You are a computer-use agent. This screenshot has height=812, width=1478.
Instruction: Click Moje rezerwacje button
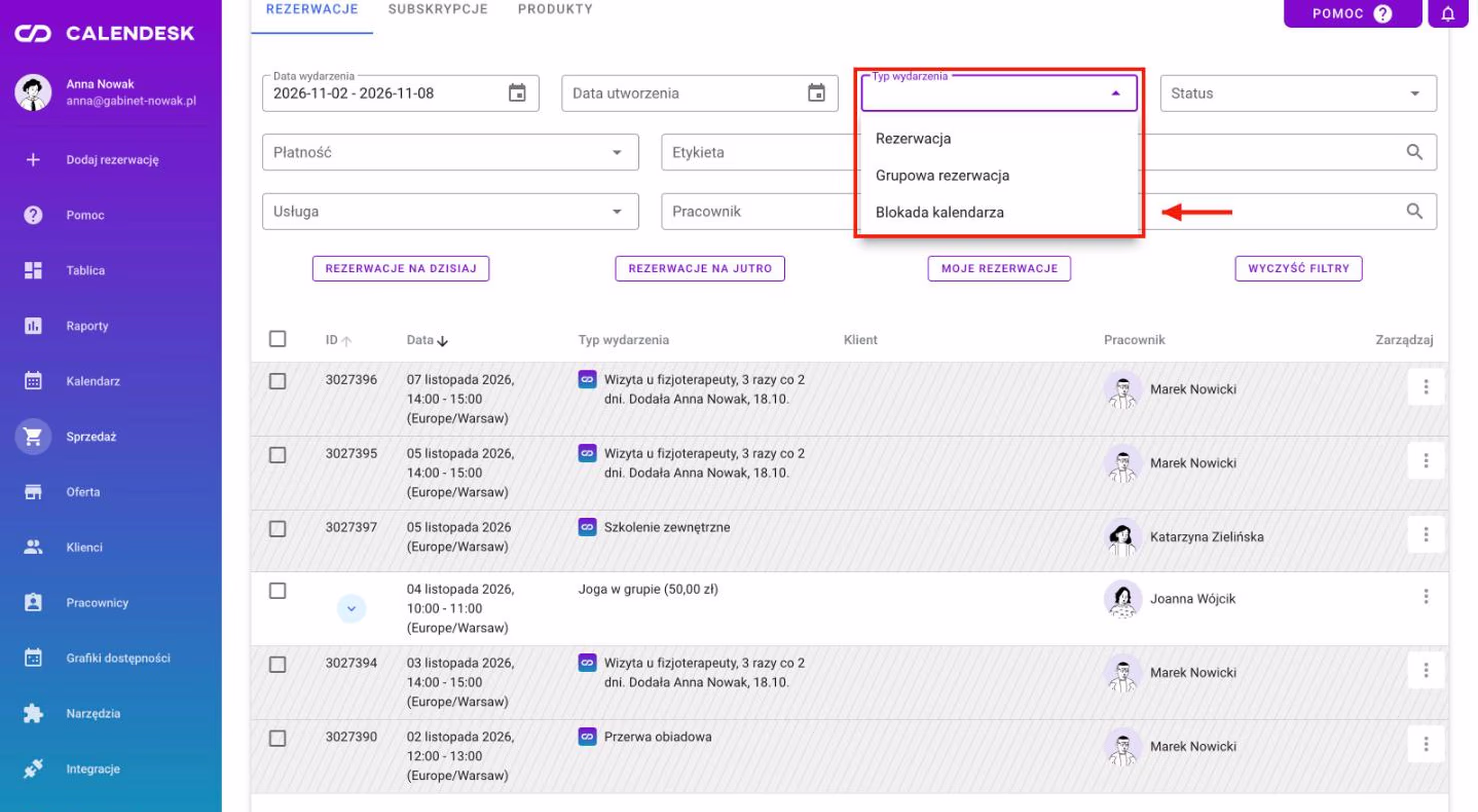pyautogui.click(x=999, y=268)
